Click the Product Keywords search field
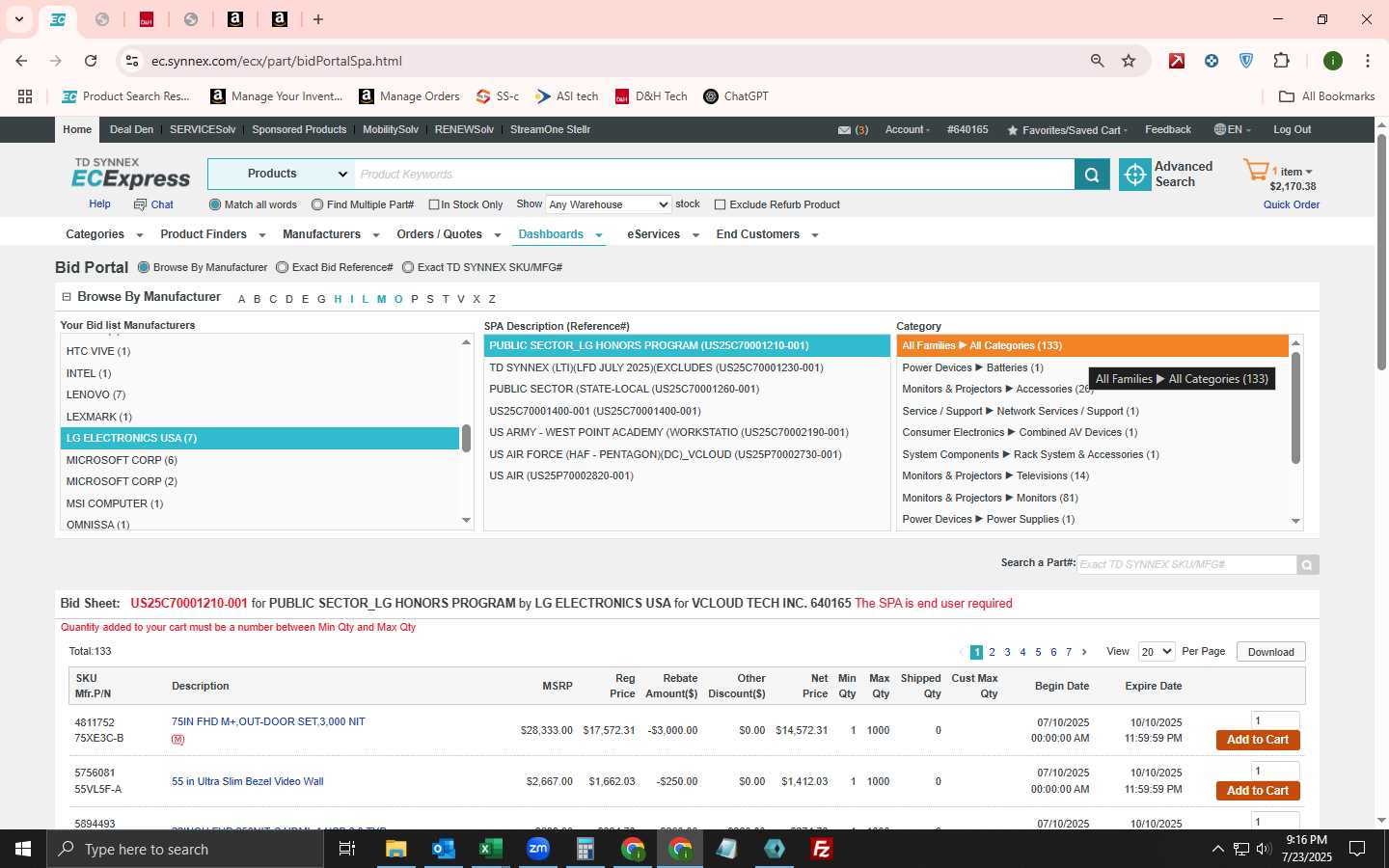This screenshot has width=1389, height=868. pyautogui.click(x=714, y=175)
